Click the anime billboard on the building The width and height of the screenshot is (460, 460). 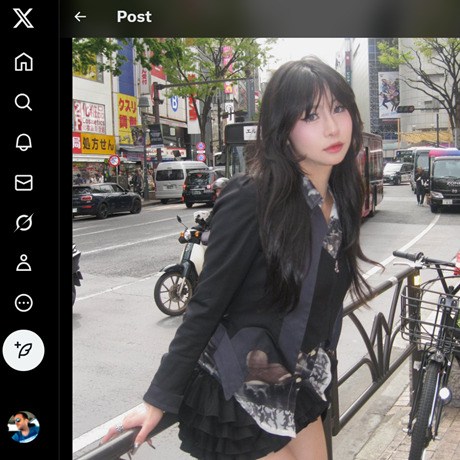[389, 95]
